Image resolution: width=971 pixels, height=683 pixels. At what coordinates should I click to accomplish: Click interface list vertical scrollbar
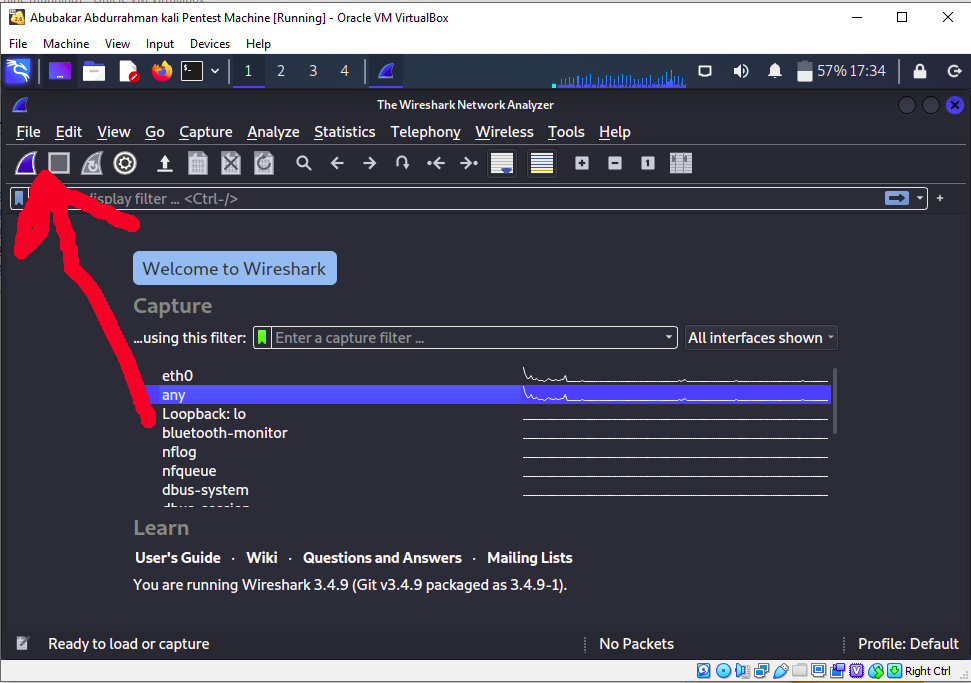835,401
